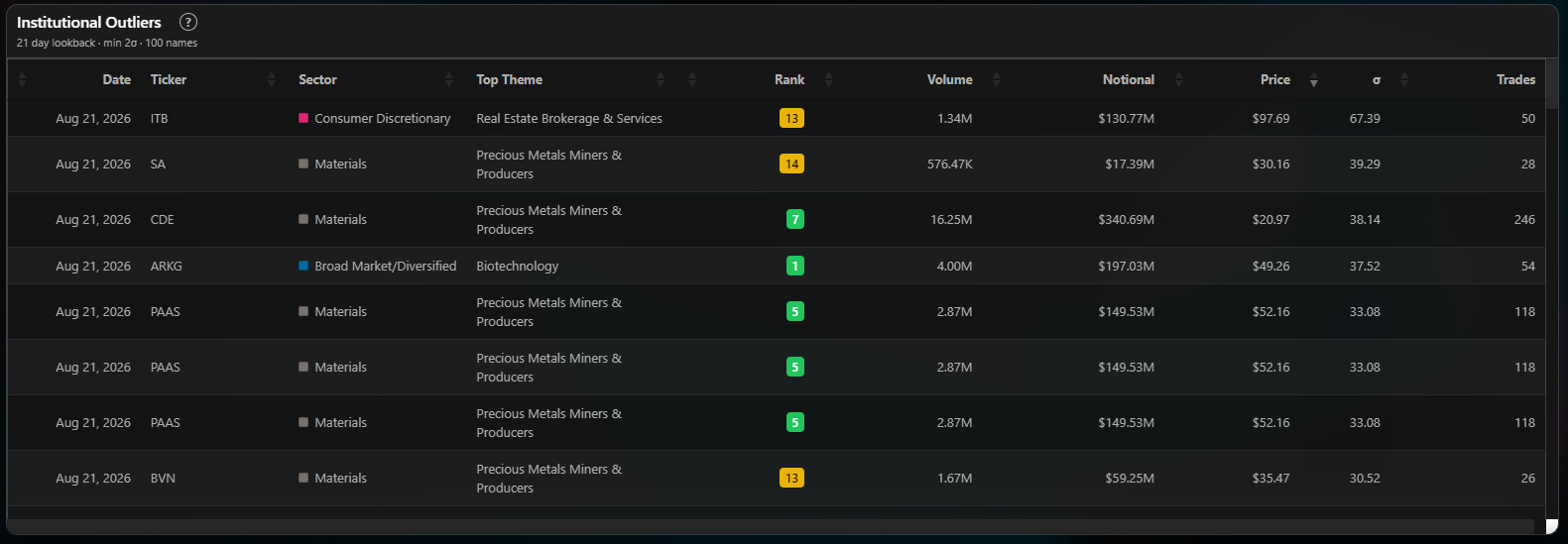The image size is (1568, 544).
Task: Open the Institutional Outliers help tooltip icon
Action: click(x=188, y=22)
